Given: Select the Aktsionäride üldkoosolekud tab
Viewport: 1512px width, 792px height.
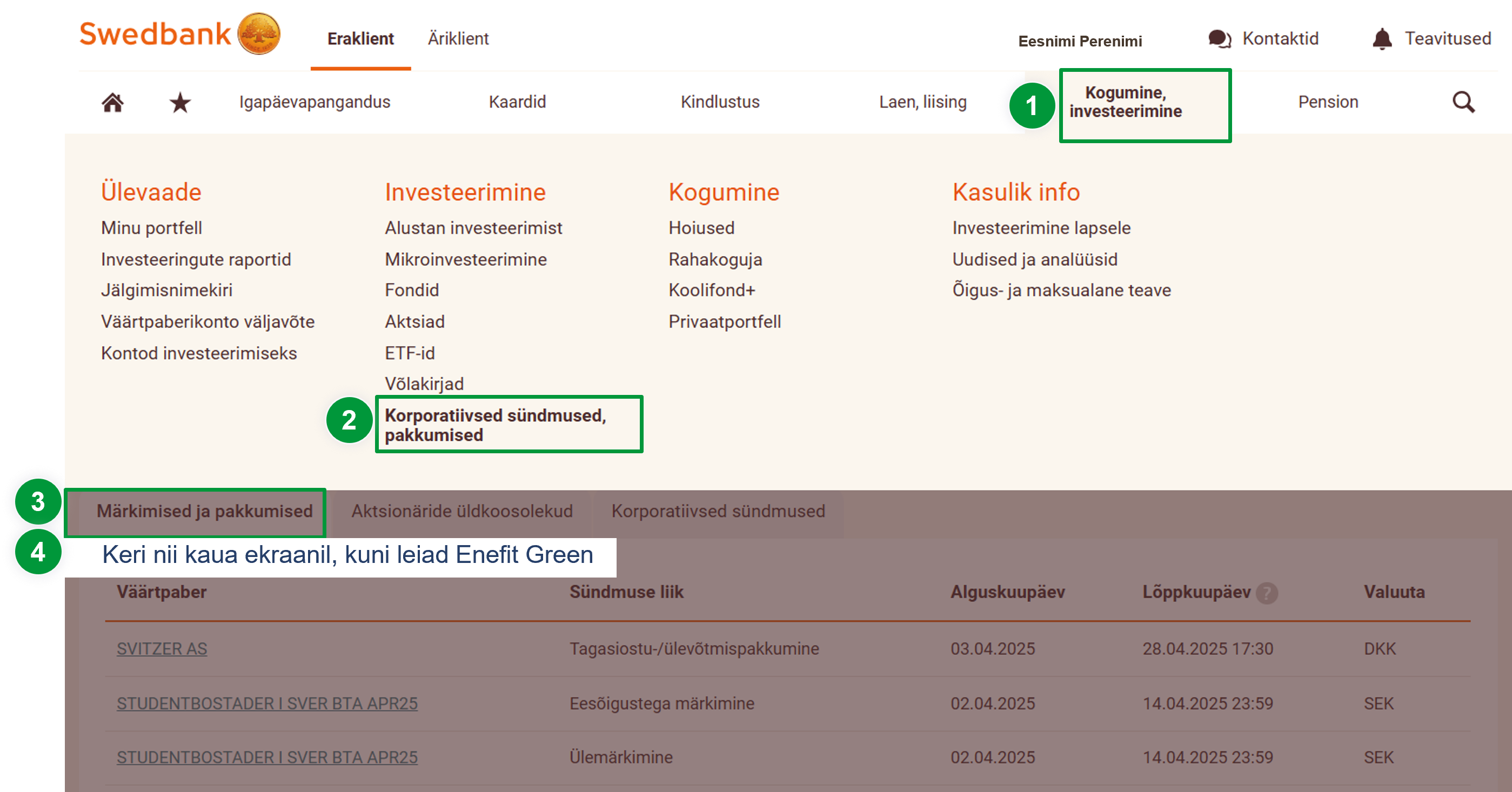Looking at the screenshot, I should point(462,511).
